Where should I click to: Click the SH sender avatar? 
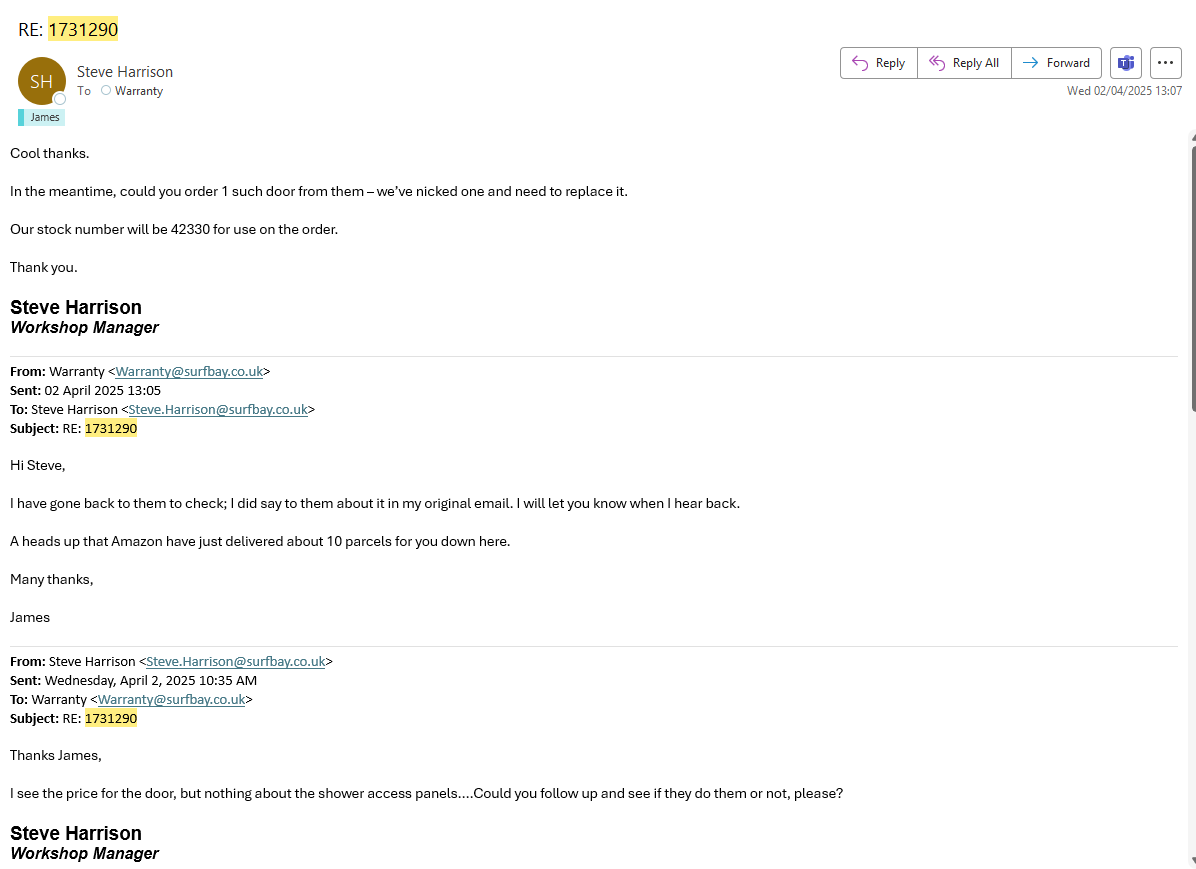[41, 82]
